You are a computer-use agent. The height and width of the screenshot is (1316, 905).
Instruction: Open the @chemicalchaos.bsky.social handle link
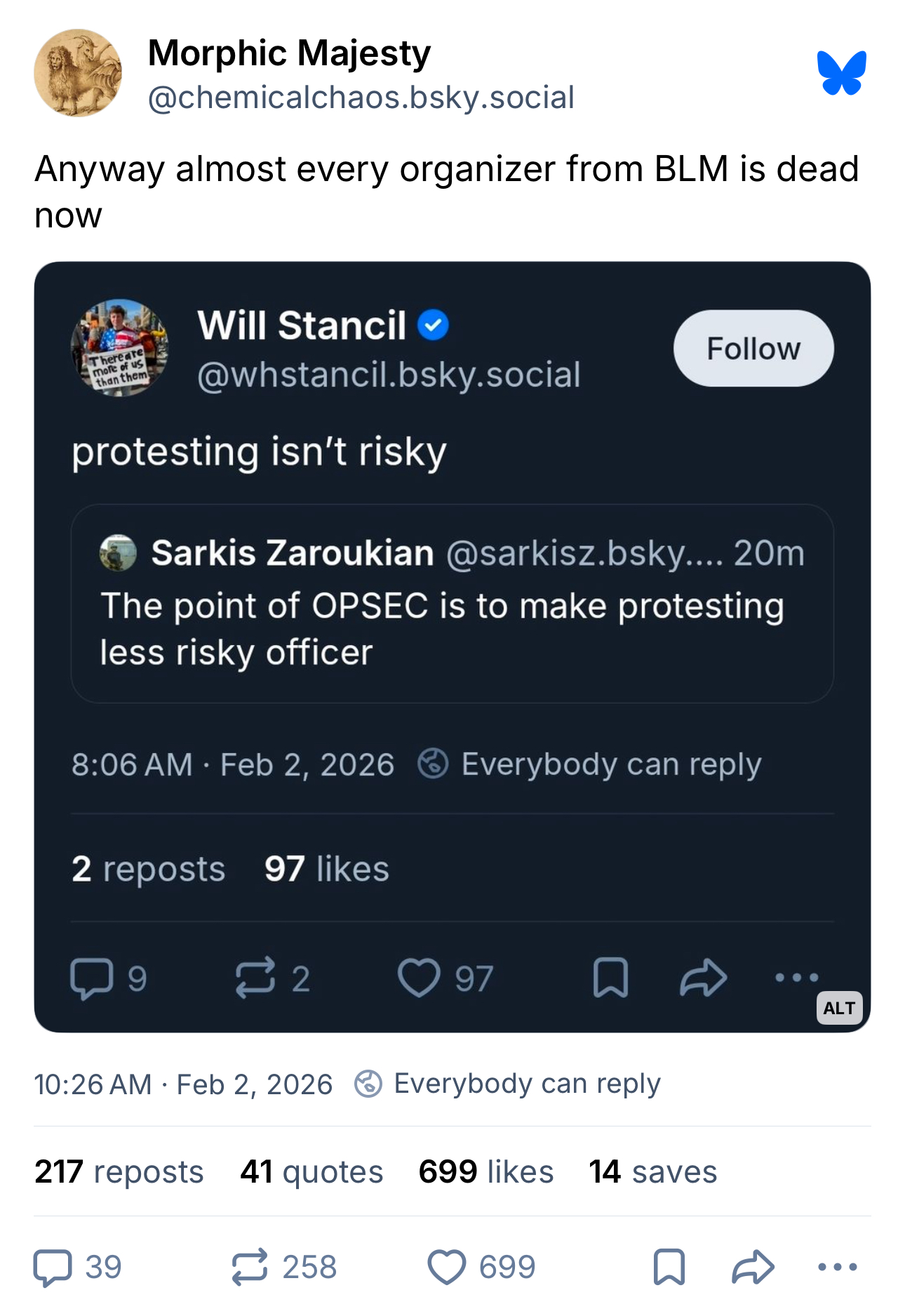tap(361, 98)
